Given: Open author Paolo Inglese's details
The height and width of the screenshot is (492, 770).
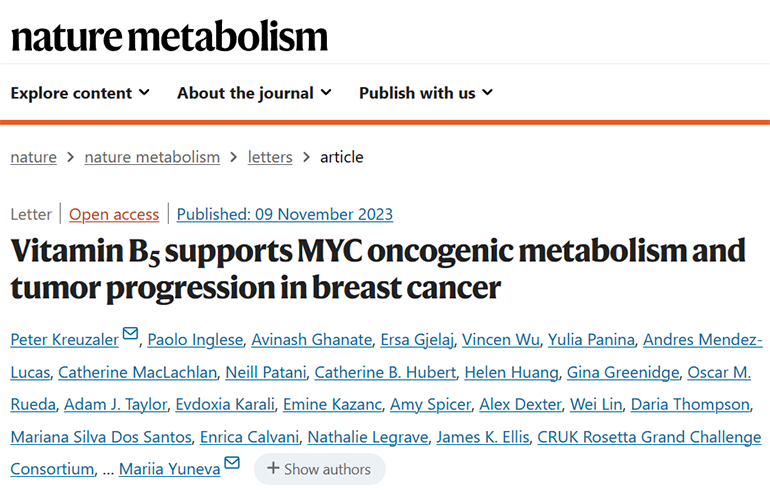Looking at the screenshot, I should click(195, 340).
